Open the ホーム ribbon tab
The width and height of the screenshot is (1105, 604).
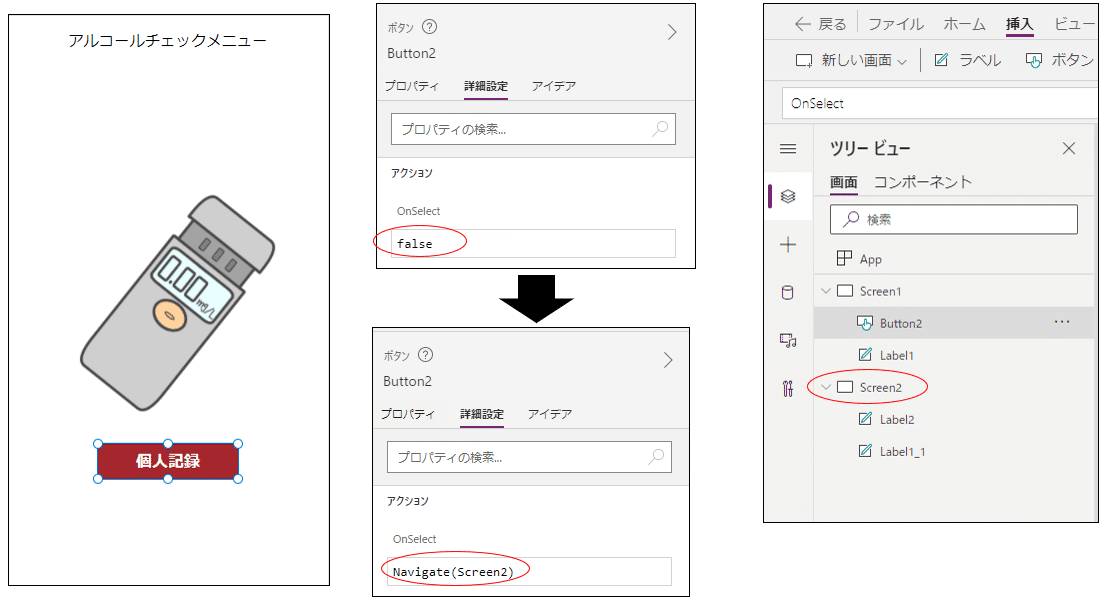965,24
